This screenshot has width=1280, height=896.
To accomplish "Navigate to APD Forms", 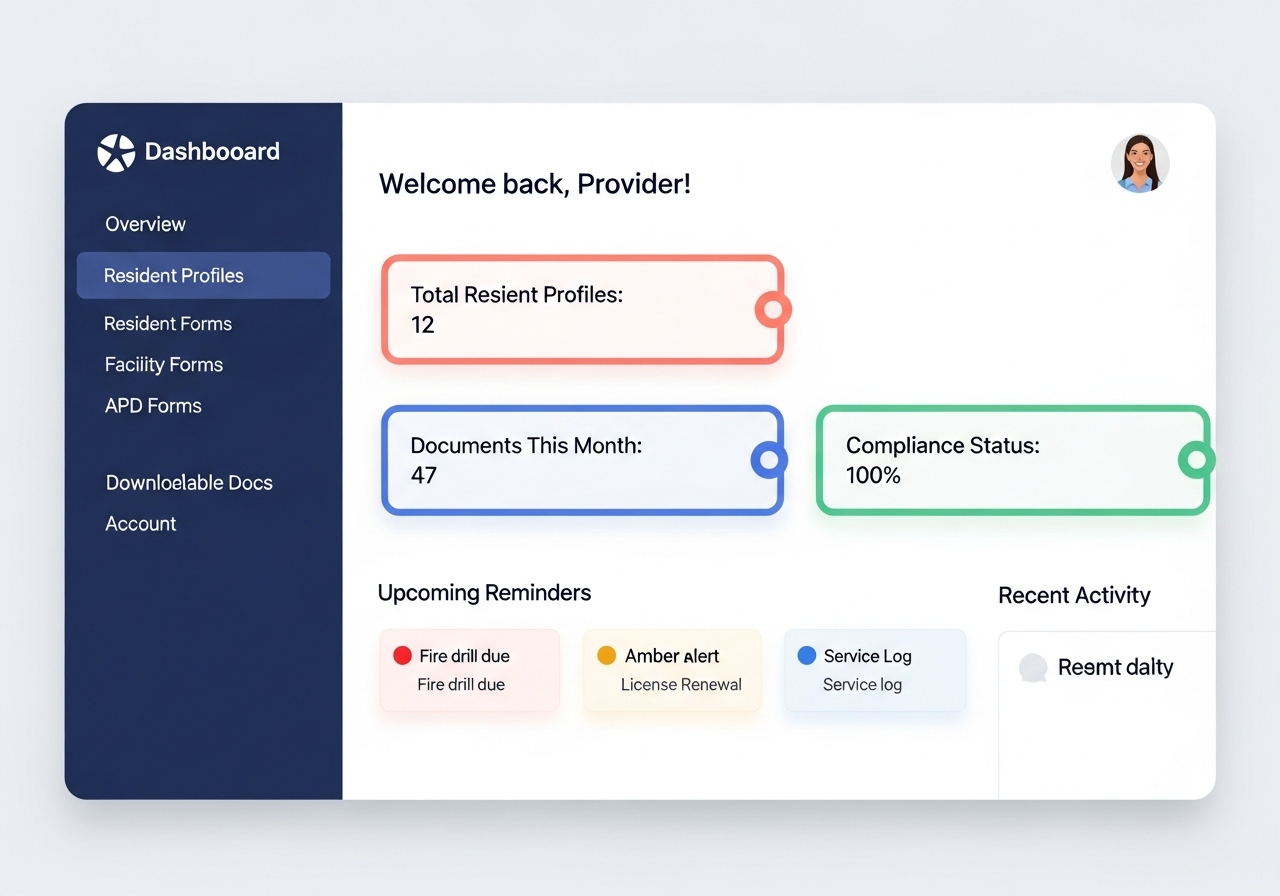I will (x=153, y=406).
